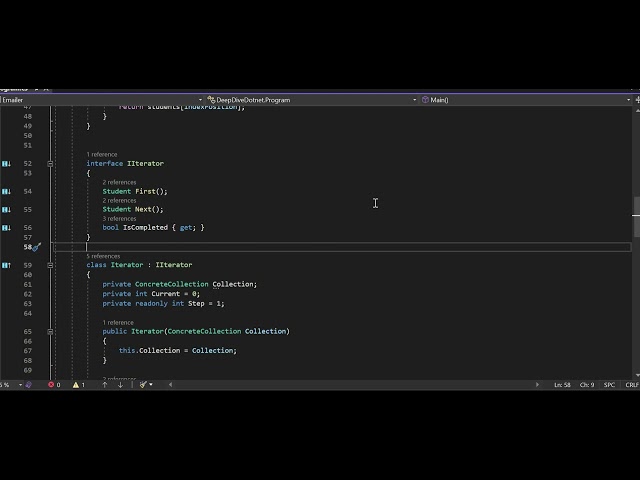This screenshot has width=640, height=480.
Task: Click the 'readonly' keyword on line 63
Action: pos(151,304)
